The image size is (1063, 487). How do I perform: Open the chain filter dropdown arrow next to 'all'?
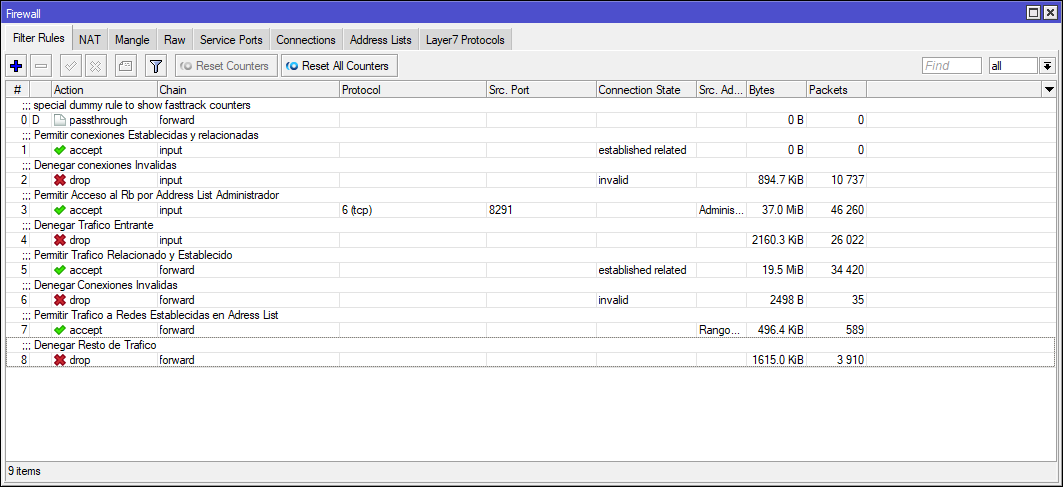tap(1047, 66)
